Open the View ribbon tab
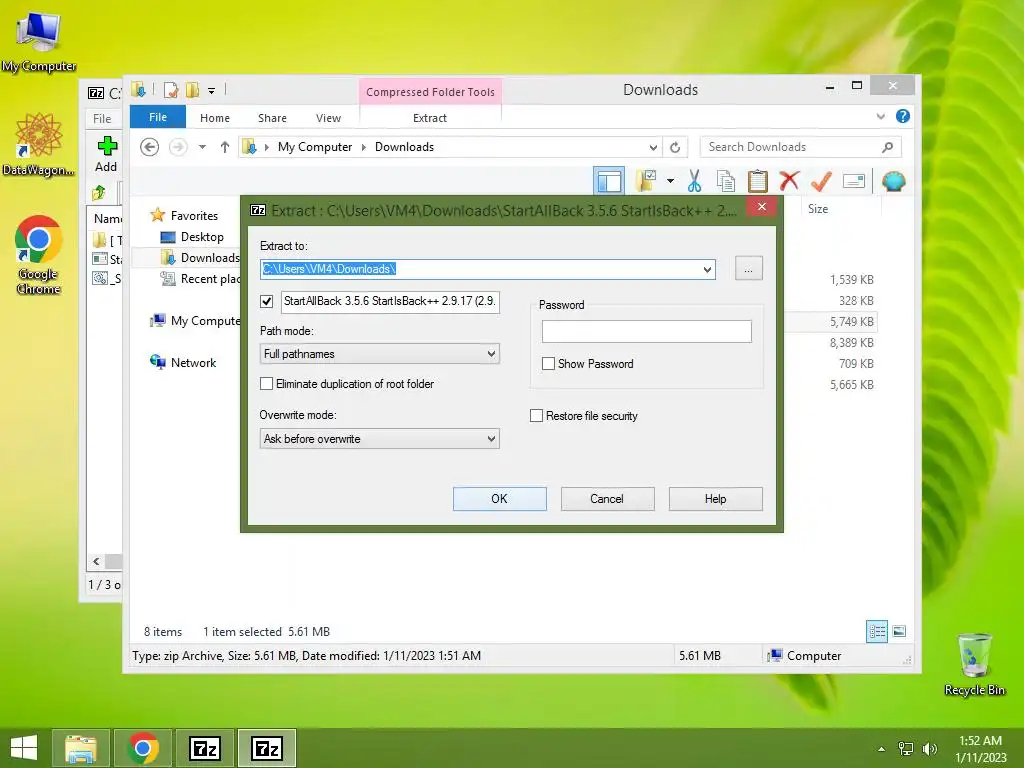This screenshot has height=768, width=1024. pyautogui.click(x=328, y=118)
